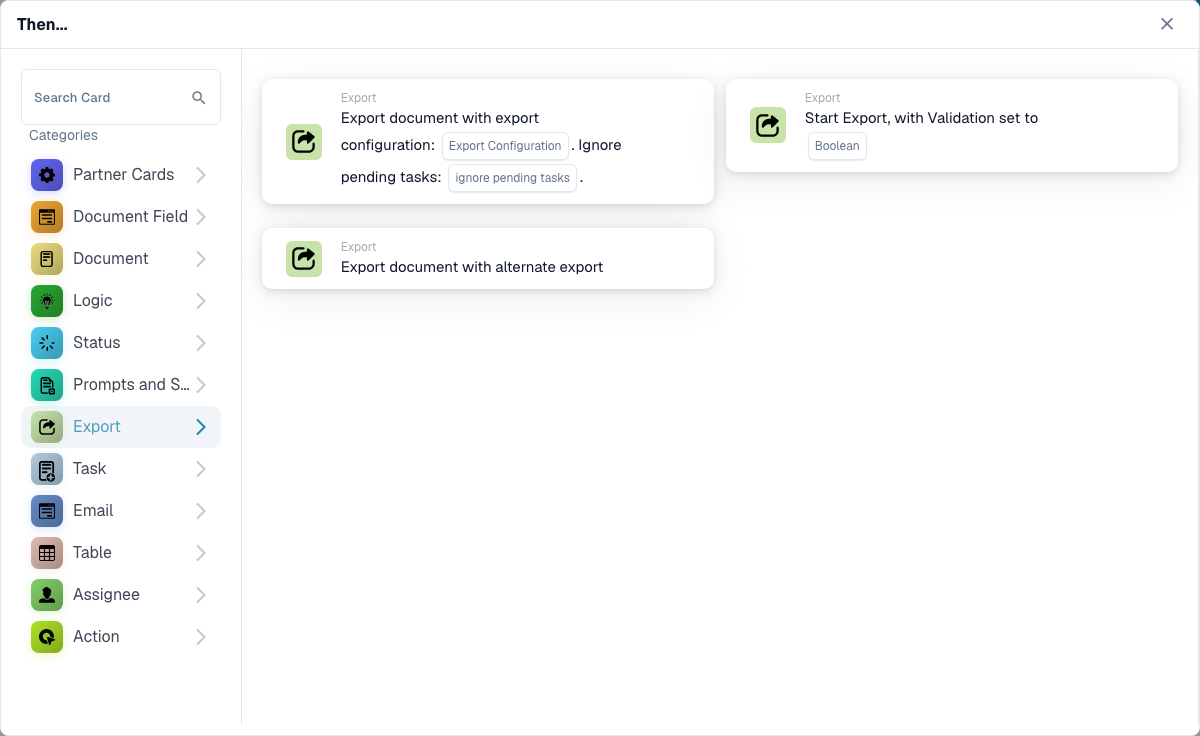This screenshot has width=1200, height=736.
Task: Click the Logic lightbulb icon
Action: pyautogui.click(x=47, y=301)
